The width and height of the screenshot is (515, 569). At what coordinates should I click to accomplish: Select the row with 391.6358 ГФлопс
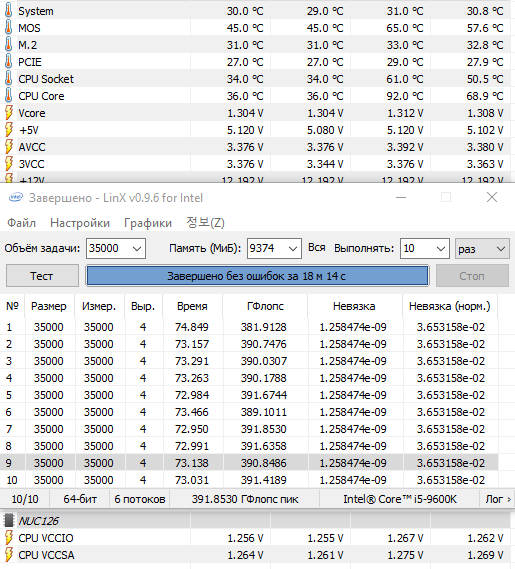tap(249, 446)
